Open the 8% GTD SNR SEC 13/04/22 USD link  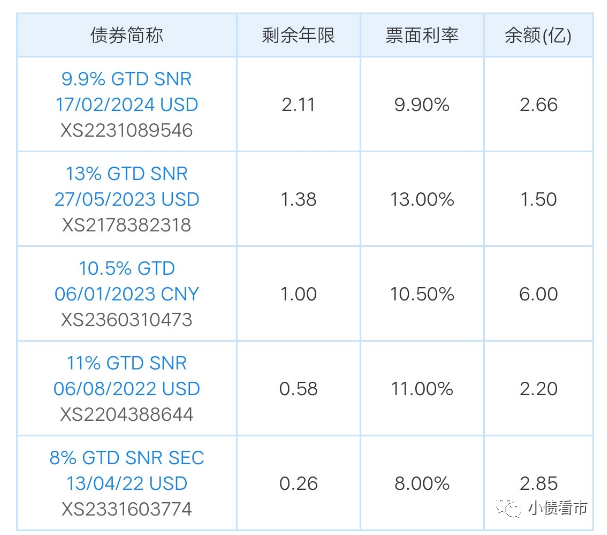coord(127,471)
